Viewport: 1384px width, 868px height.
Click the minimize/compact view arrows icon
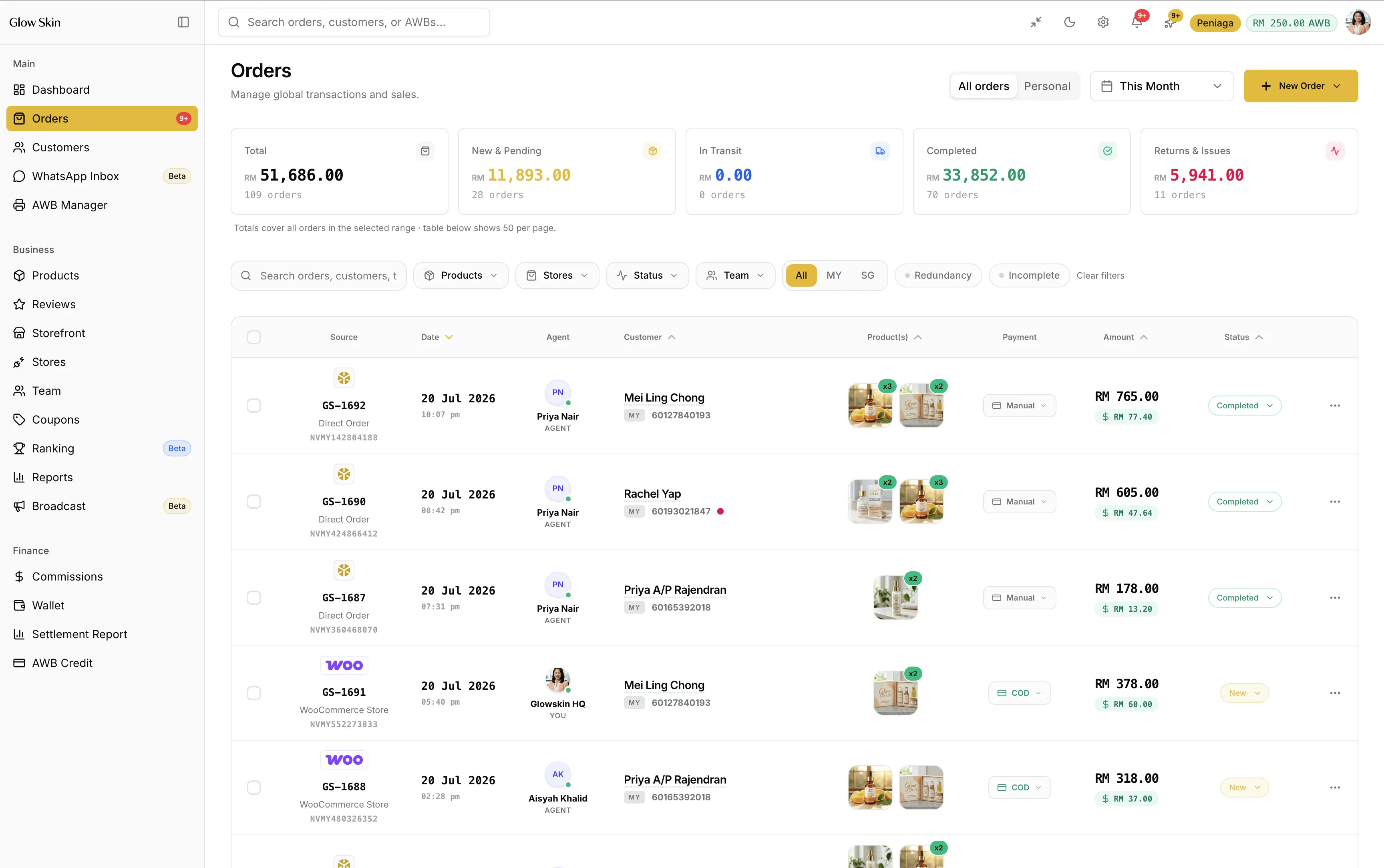point(1036,22)
